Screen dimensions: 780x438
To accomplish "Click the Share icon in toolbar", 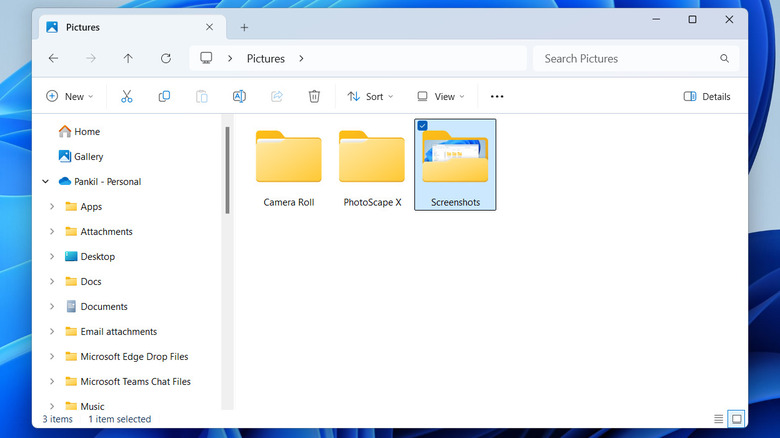I will (277, 97).
